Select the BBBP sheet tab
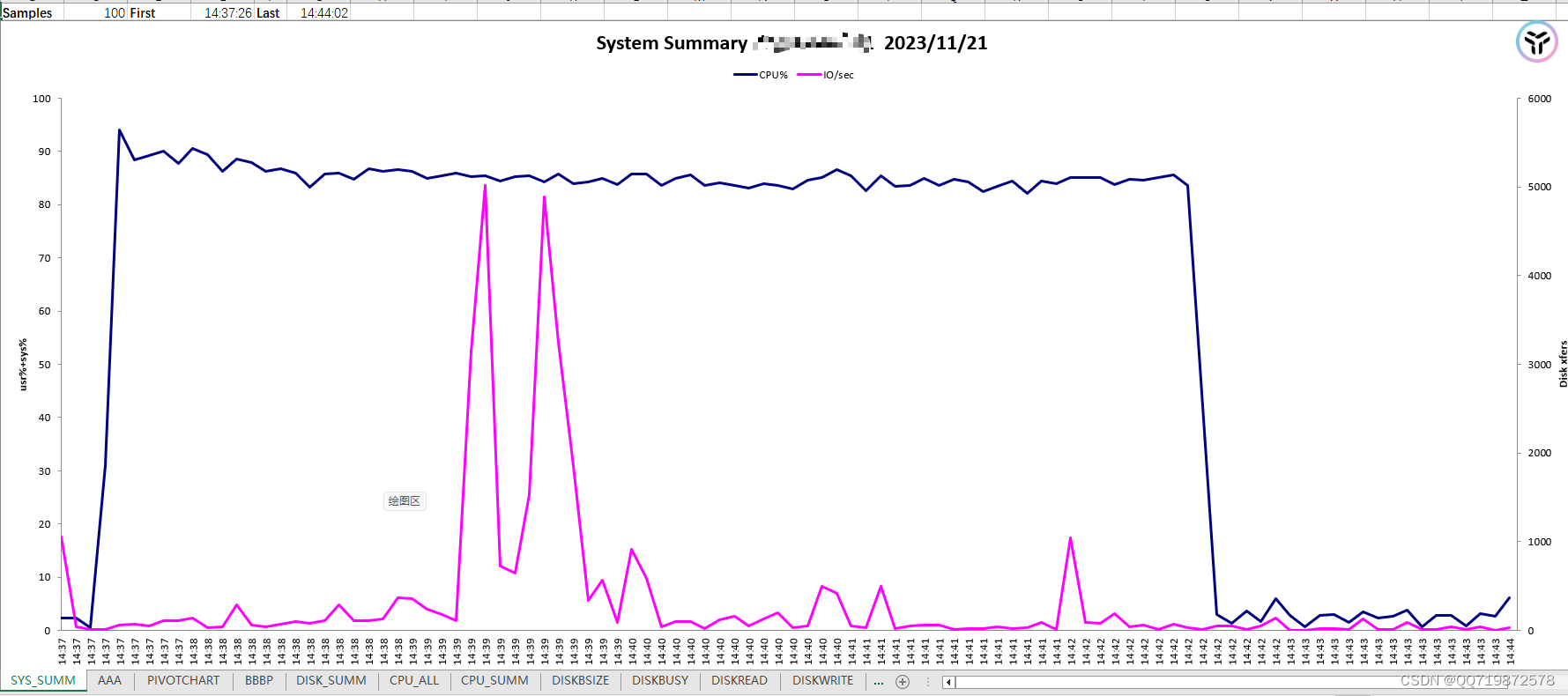Image resolution: width=1568 pixels, height=696 pixels. click(259, 681)
